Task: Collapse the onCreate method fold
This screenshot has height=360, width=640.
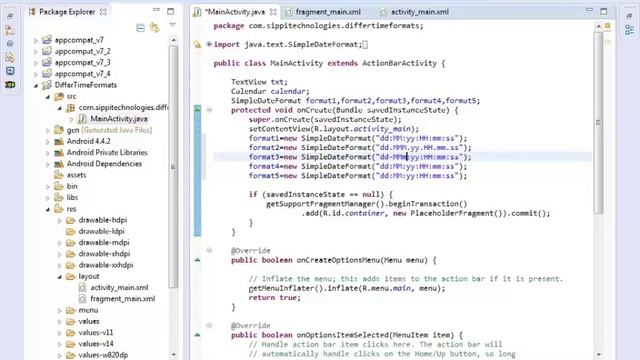Action: coord(209,109)
